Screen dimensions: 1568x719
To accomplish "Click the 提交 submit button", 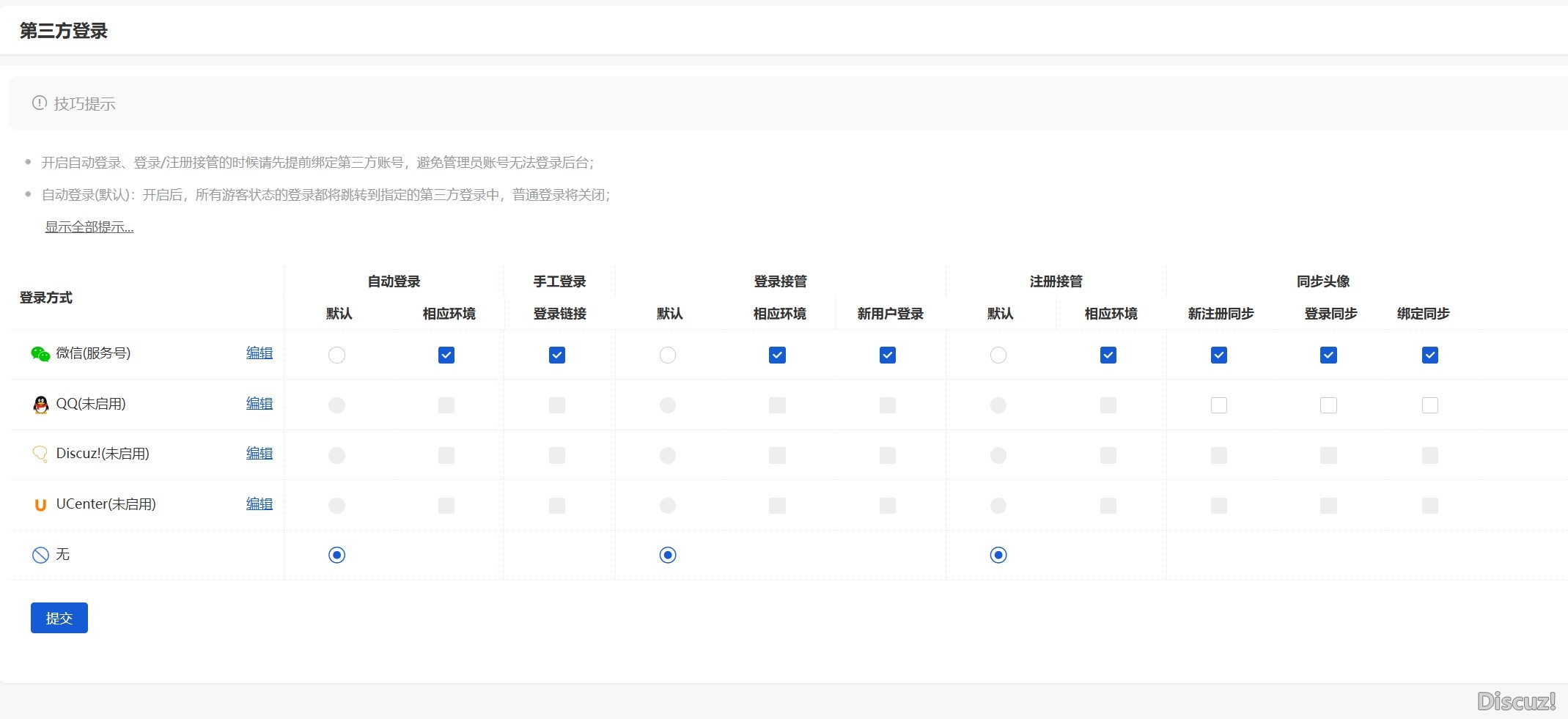I will pos(59,618).
